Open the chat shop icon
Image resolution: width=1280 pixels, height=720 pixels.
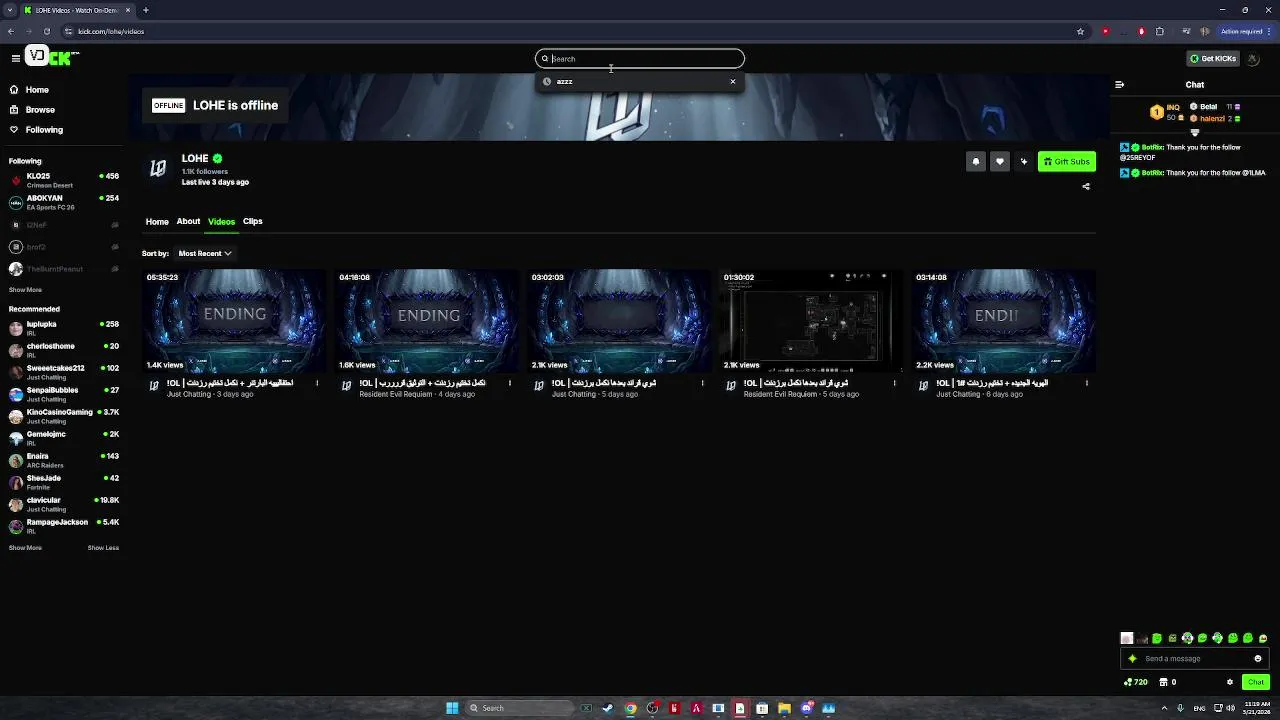[x=1164, y=682]
